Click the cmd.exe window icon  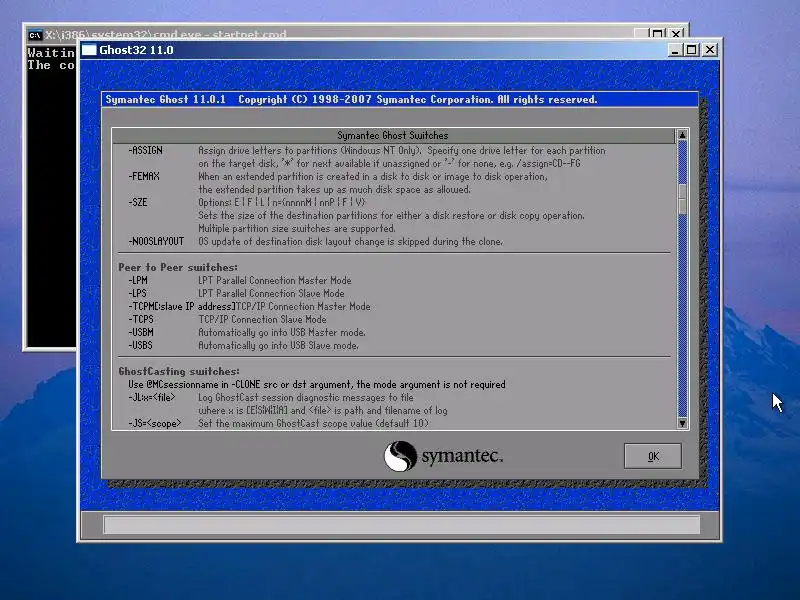[x=35, y=35]
